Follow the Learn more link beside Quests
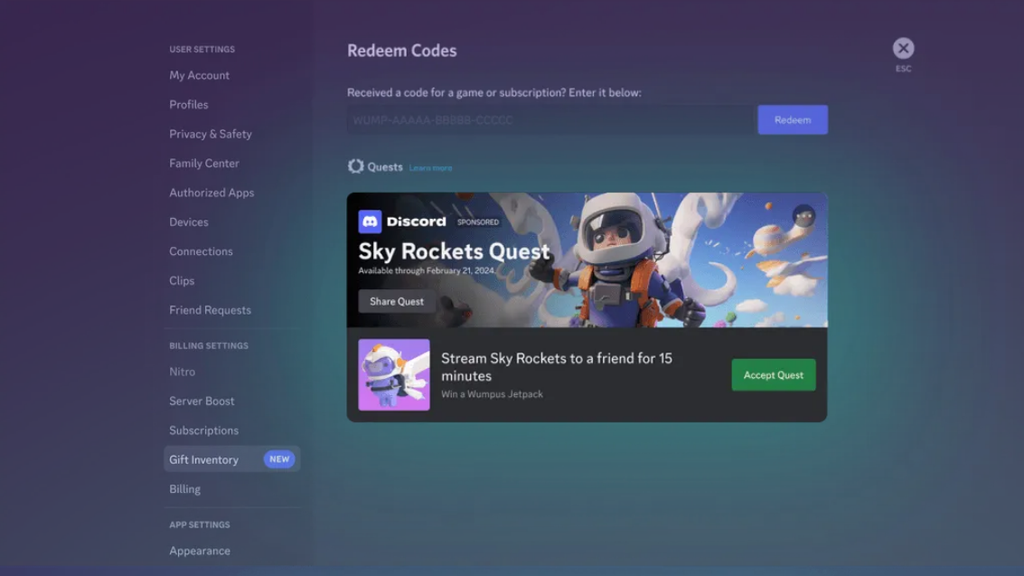This screenshot has width=1024, height=576. point(430,168)
